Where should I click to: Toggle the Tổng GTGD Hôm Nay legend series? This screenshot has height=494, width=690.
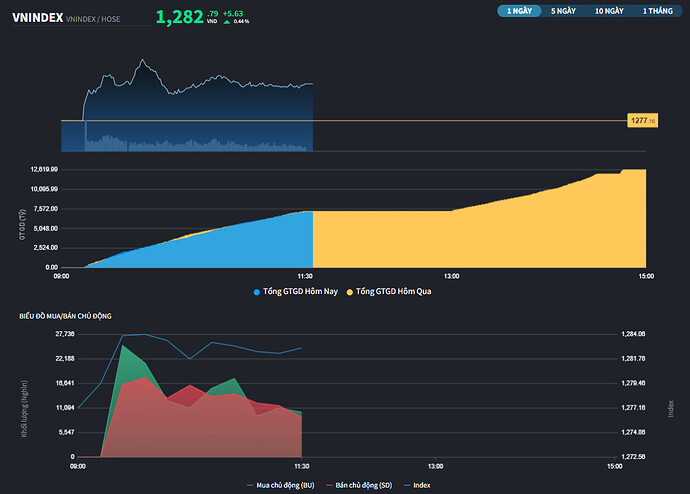pos(301,291)
